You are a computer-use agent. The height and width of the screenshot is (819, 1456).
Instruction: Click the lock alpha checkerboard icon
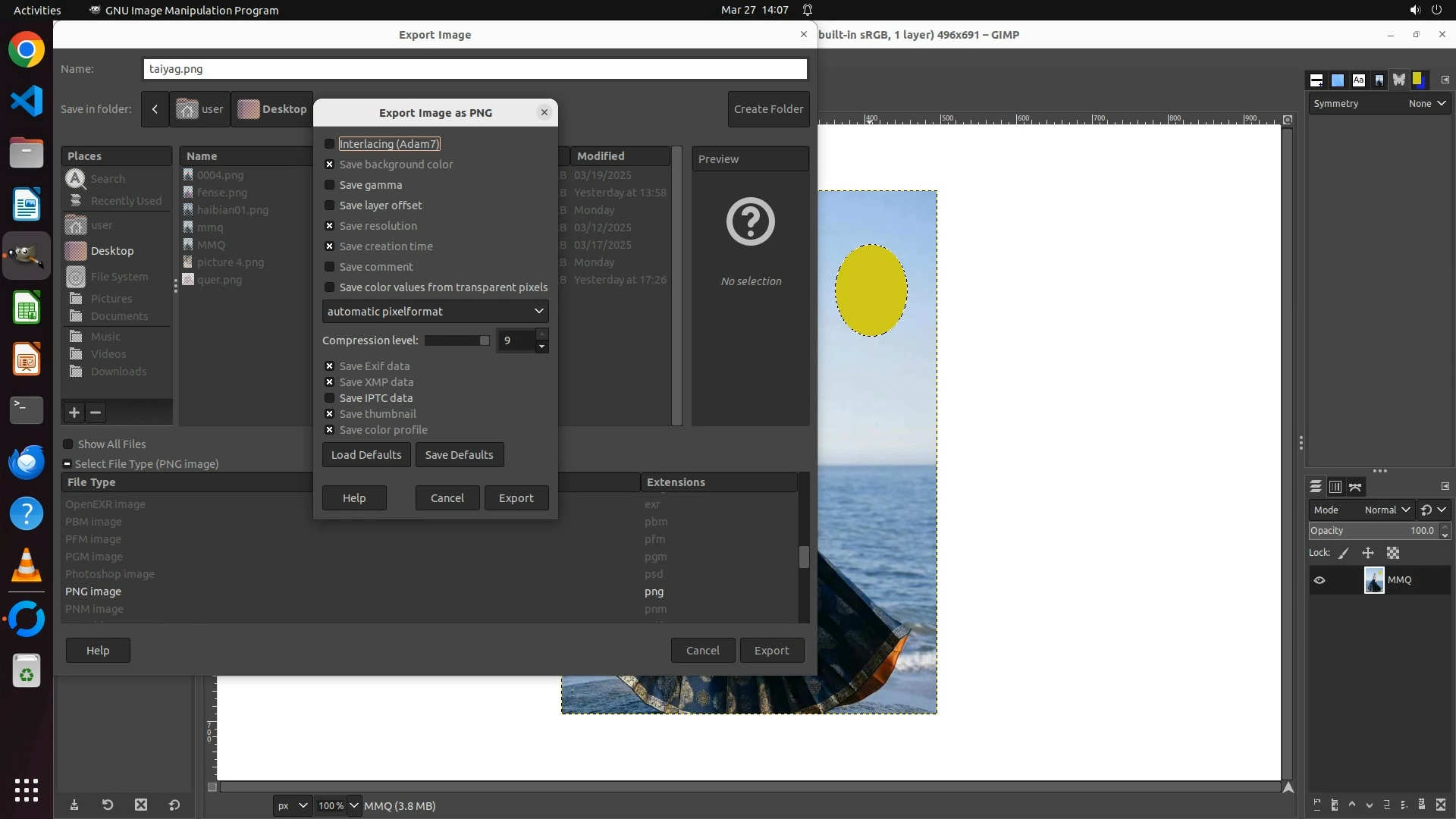pos(1393,554)
